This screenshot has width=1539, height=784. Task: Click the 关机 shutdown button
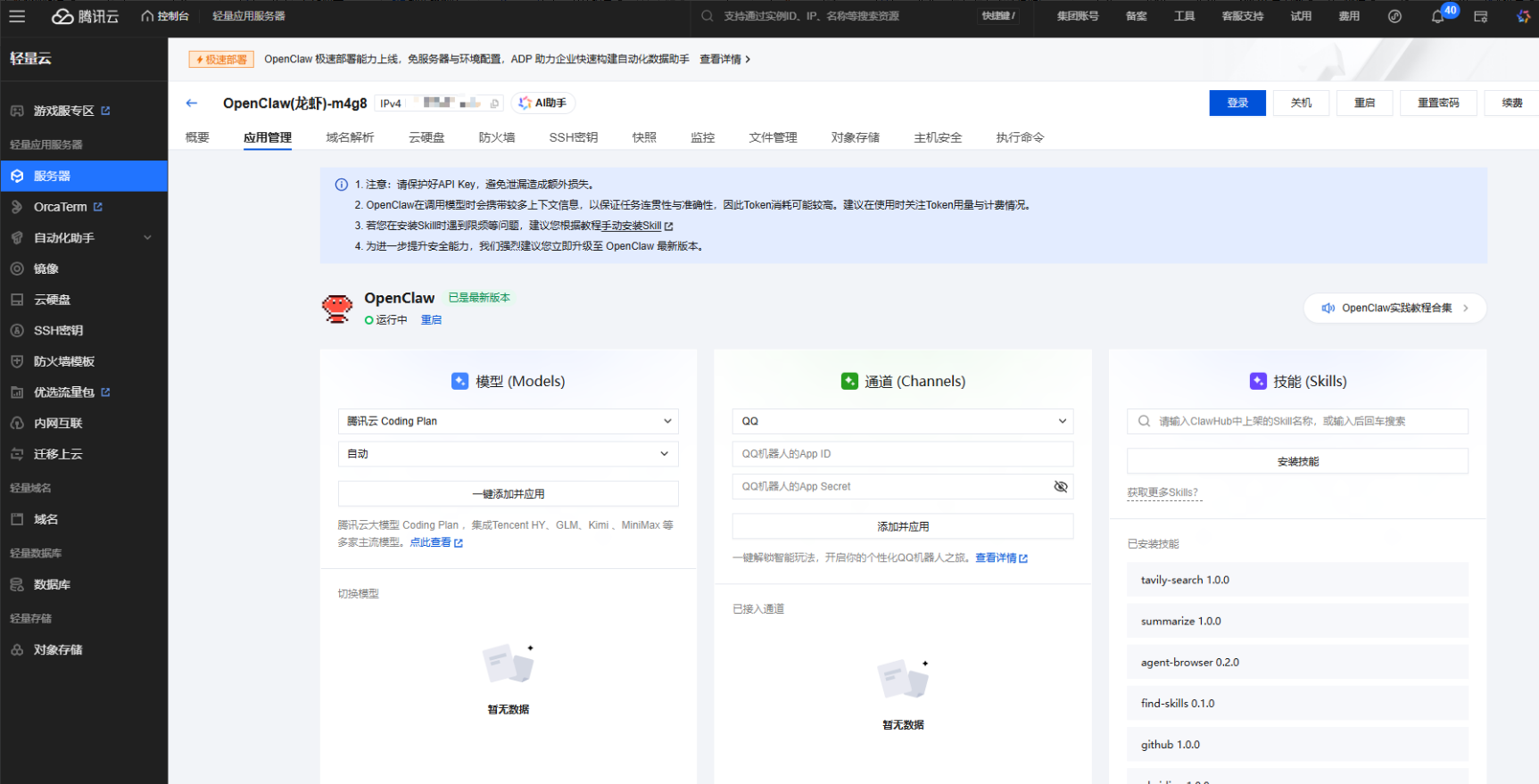tap(1301, 103)
